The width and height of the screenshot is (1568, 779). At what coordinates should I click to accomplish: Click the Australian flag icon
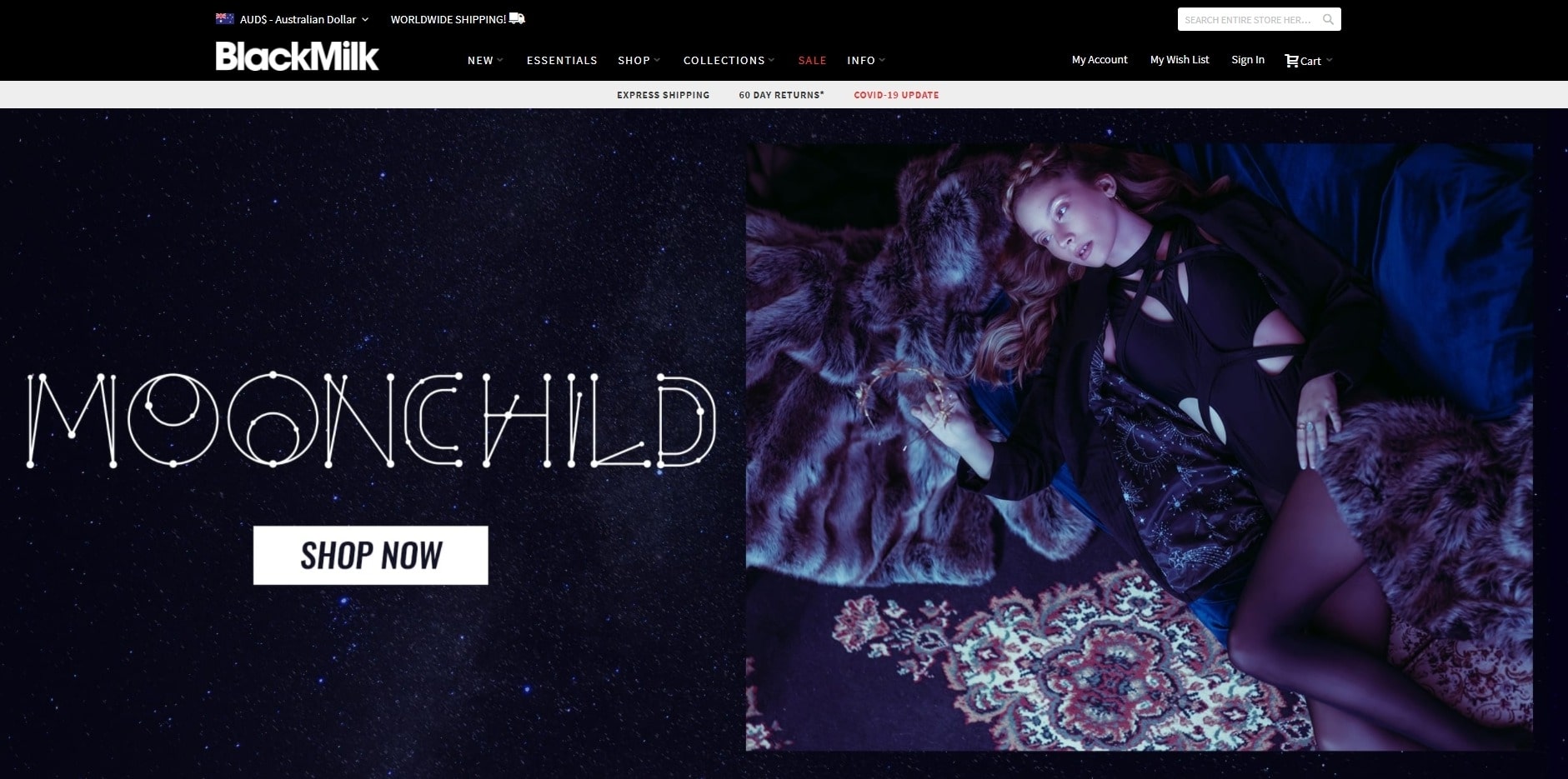tap(224, 18)
